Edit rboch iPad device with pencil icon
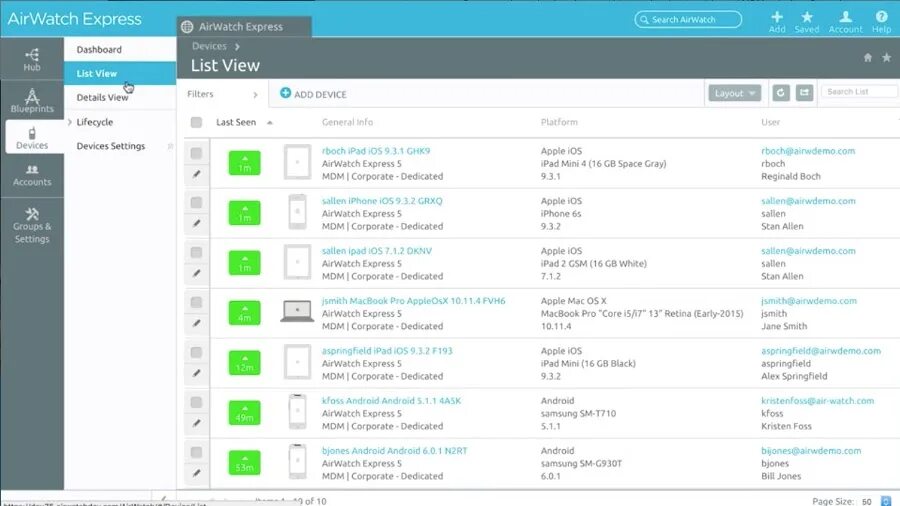This screenshot has height=506, width=900. tap(196, 174)
